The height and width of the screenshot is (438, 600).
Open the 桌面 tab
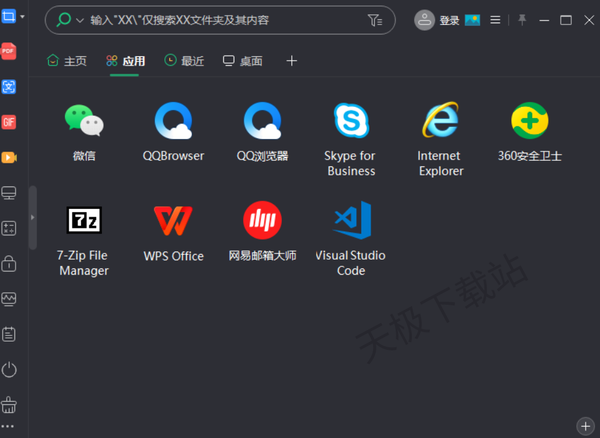(243, 61)
